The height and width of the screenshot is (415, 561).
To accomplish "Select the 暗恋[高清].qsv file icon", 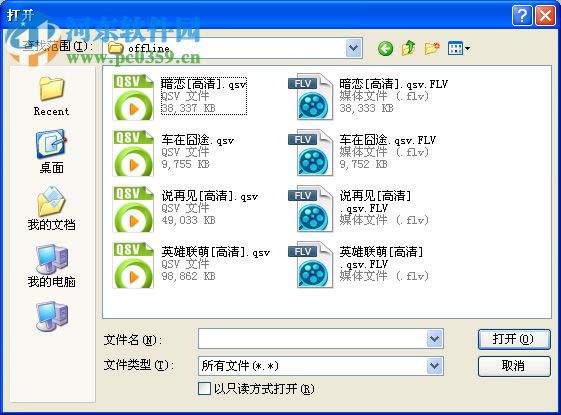I will 133,97.
